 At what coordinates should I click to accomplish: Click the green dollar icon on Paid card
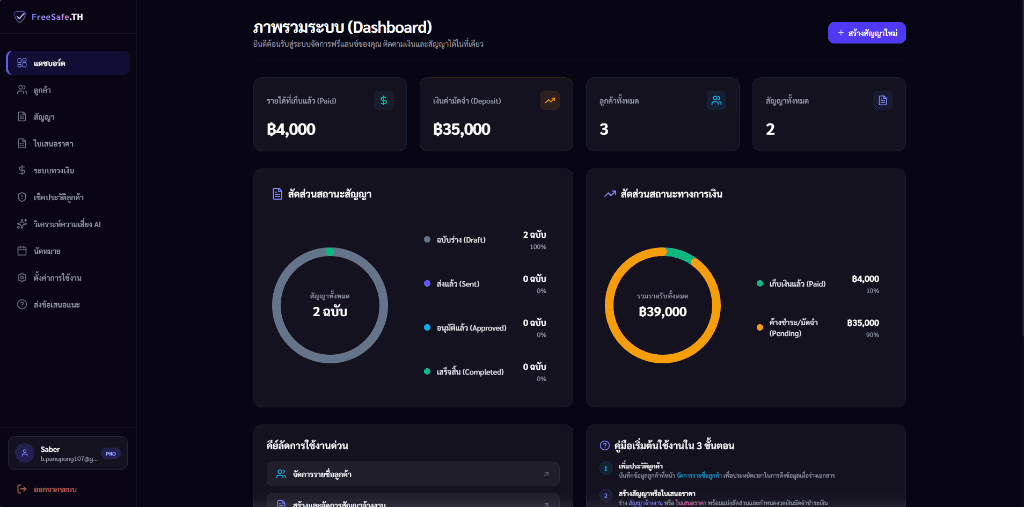tap(383, 101)
